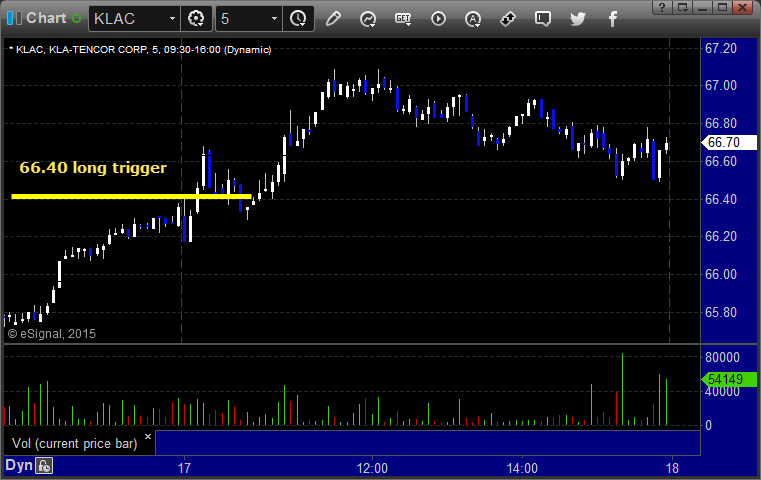Click the blue window link bars icon
Image resolution: width=761 pixels, height=480 pixels.
[x=14, y=18]
